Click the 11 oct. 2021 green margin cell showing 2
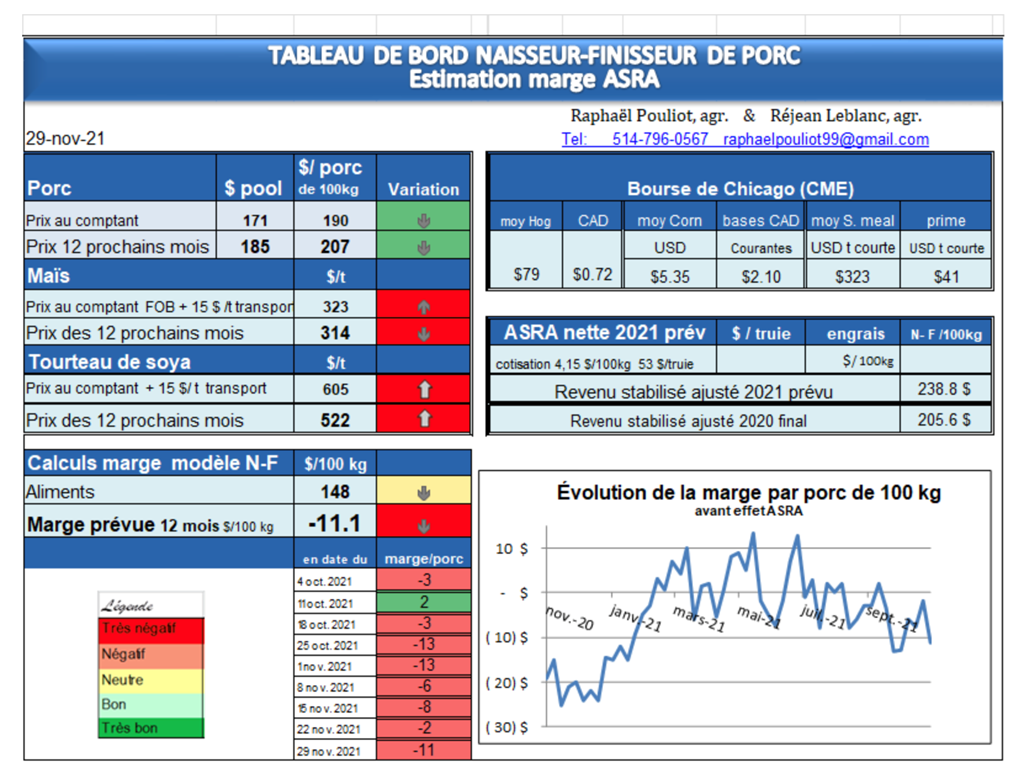The height and width of the screenshot is (776, 1024). click(424, 602)
